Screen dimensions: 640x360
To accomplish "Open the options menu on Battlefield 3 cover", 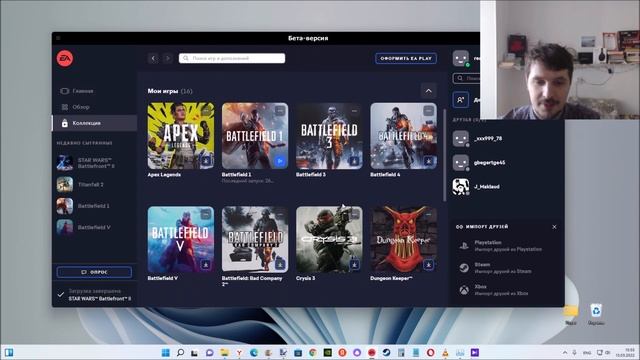I will pos(354,111).
